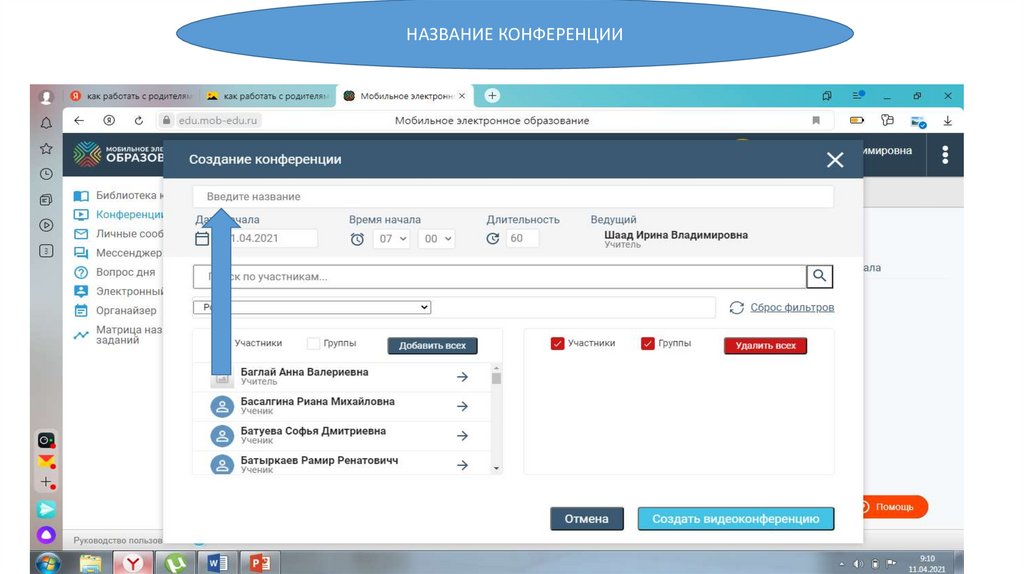1024x574 pixels.
Task: Click the PowerPoint icon in taskbar
Action: 260,563
